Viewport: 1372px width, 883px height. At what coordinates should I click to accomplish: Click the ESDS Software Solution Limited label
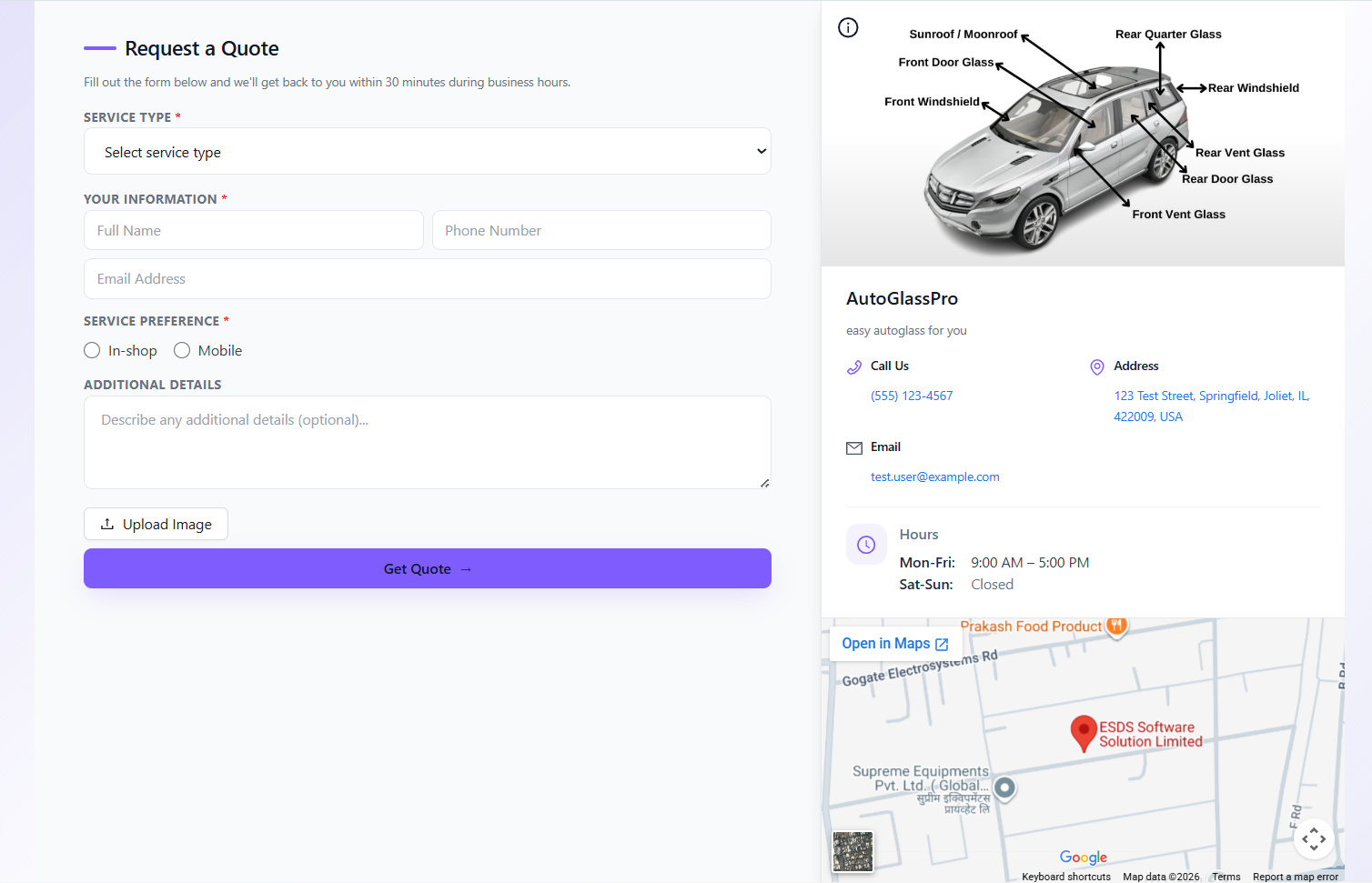pyautogui.click(x=1151, y=734)
